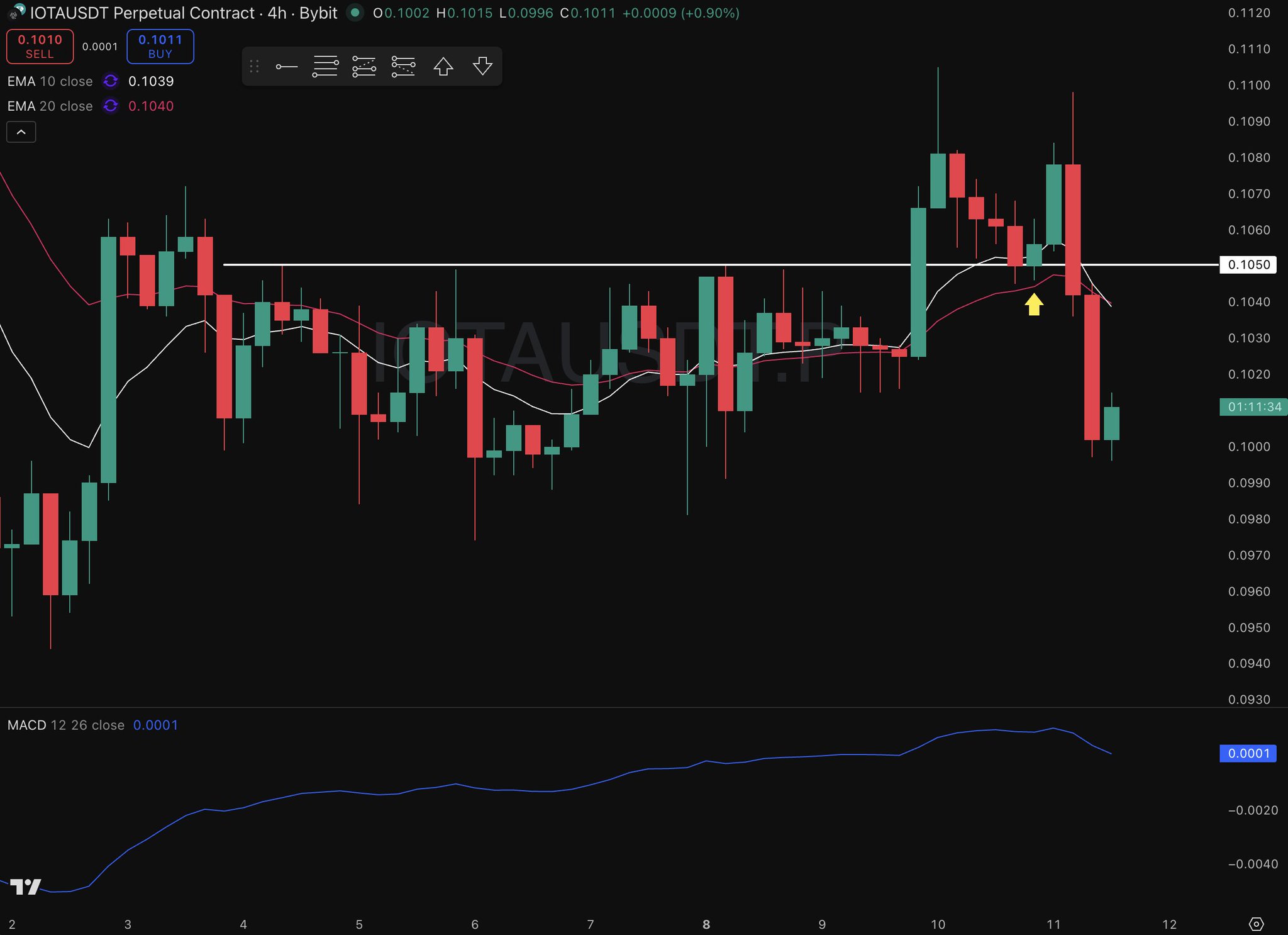Viewport: 1288px width, 935px height.
Task: Select the arrow up marker tool
Action: [x=443, y=66]
